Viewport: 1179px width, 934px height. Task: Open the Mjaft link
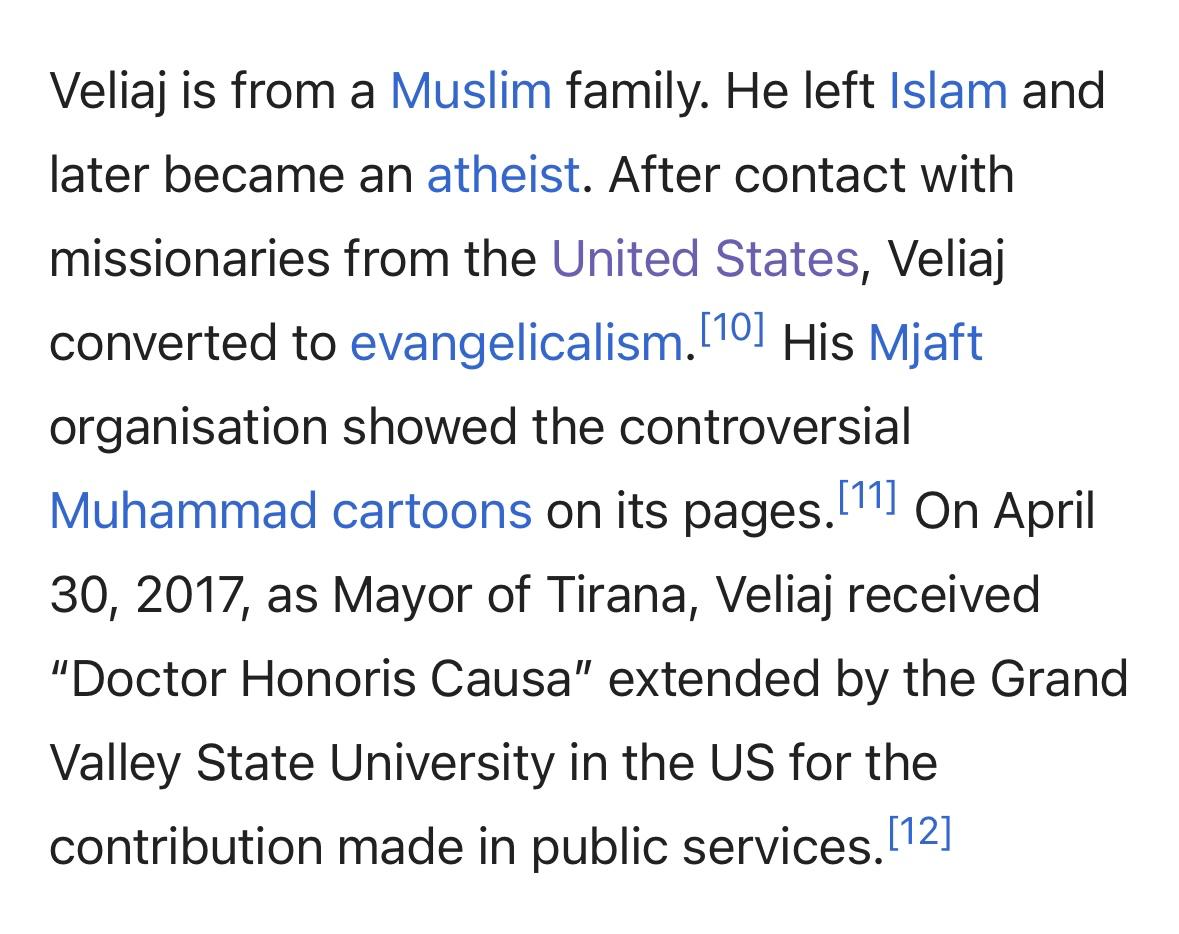[x=925, y=343]
